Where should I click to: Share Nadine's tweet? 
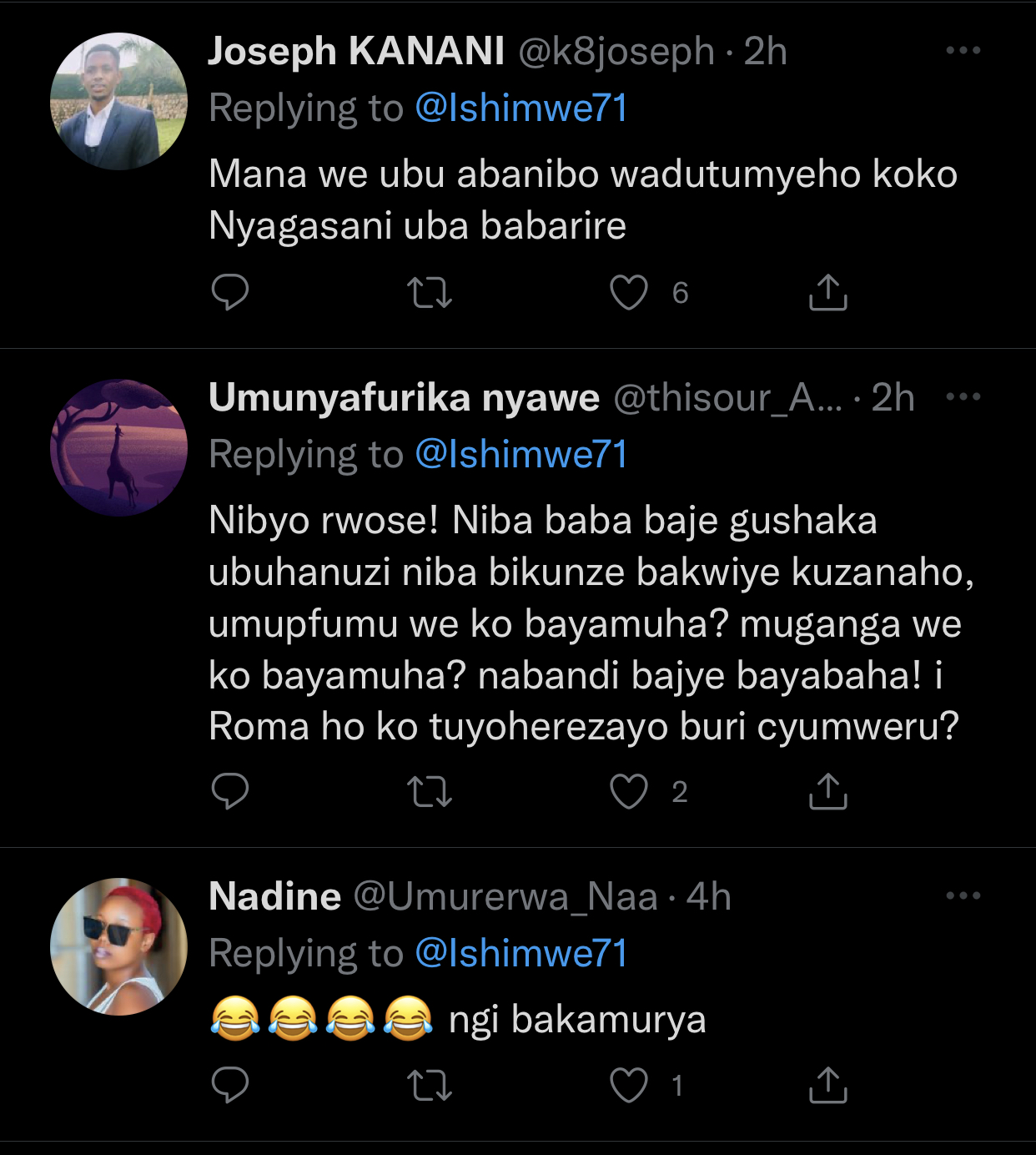pos(827,1085)
